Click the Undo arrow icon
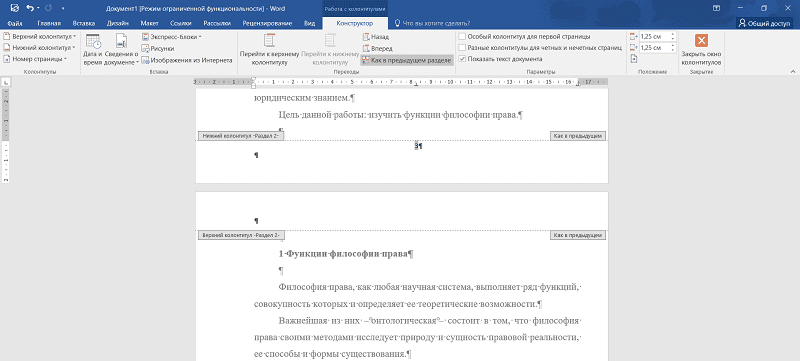 point(30,8)
